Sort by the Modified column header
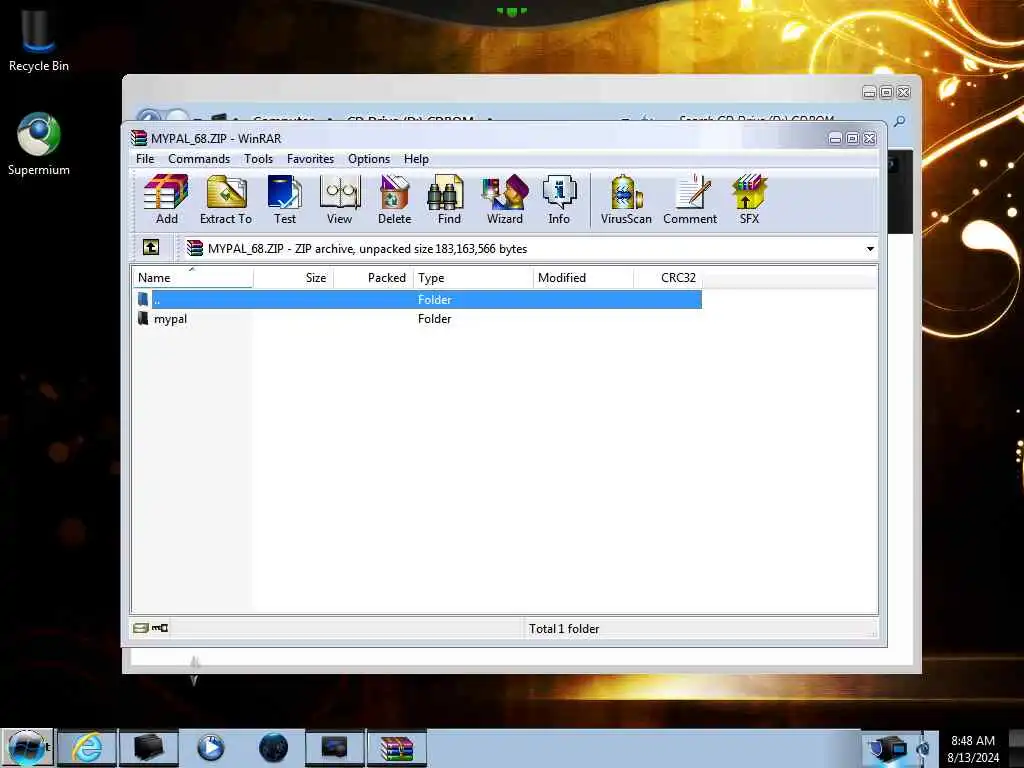Viewport: 1024px width, 768px height. click(x=583, y=278)
